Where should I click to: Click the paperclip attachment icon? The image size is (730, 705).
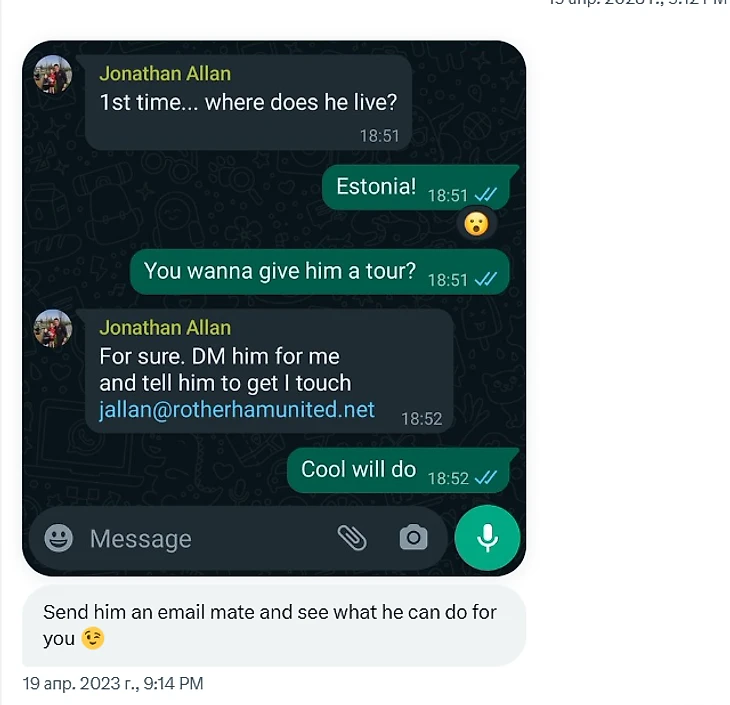click(x=352, y=538)
